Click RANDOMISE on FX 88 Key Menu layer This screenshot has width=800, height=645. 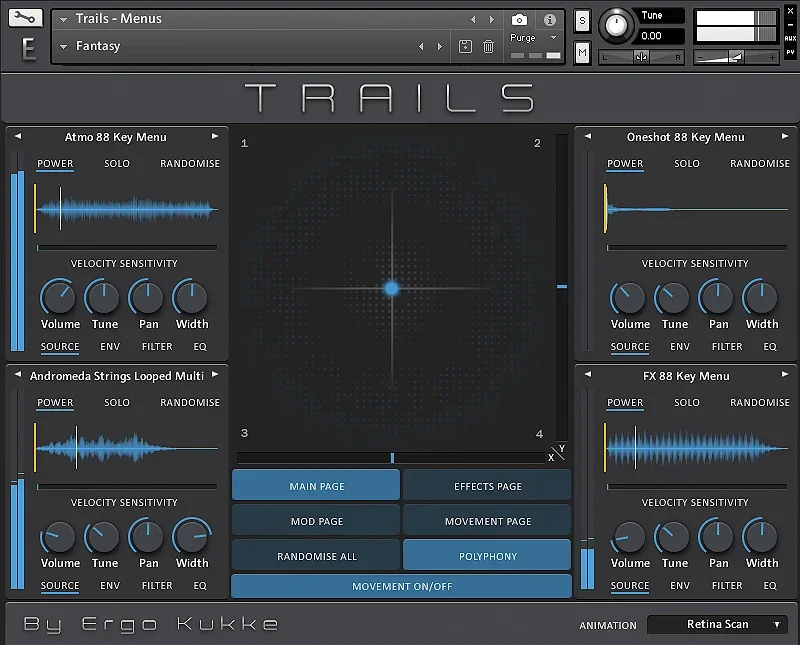click(x=760, y=403)
